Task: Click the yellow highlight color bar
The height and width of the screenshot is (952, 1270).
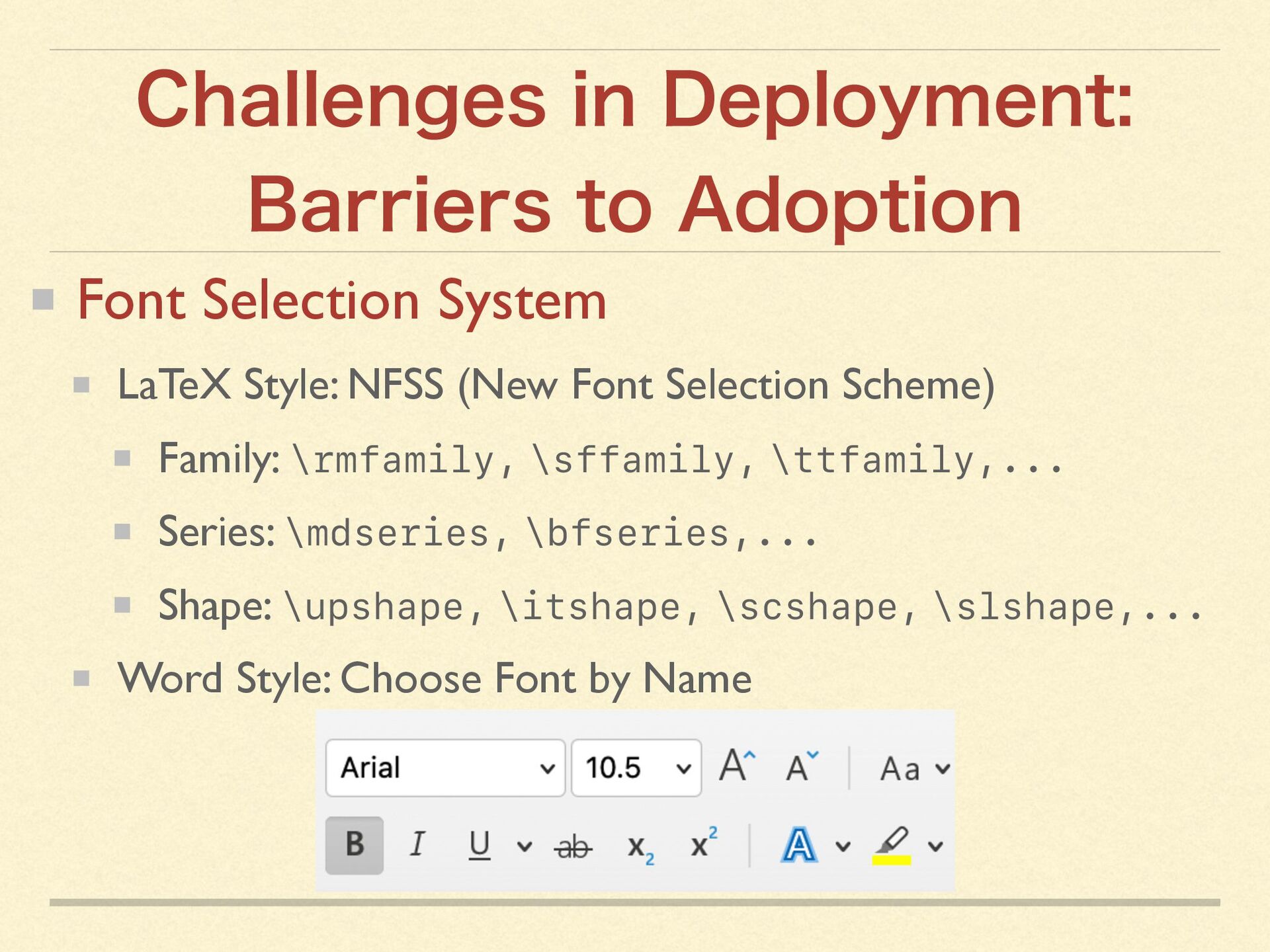Action: (892, 860)
